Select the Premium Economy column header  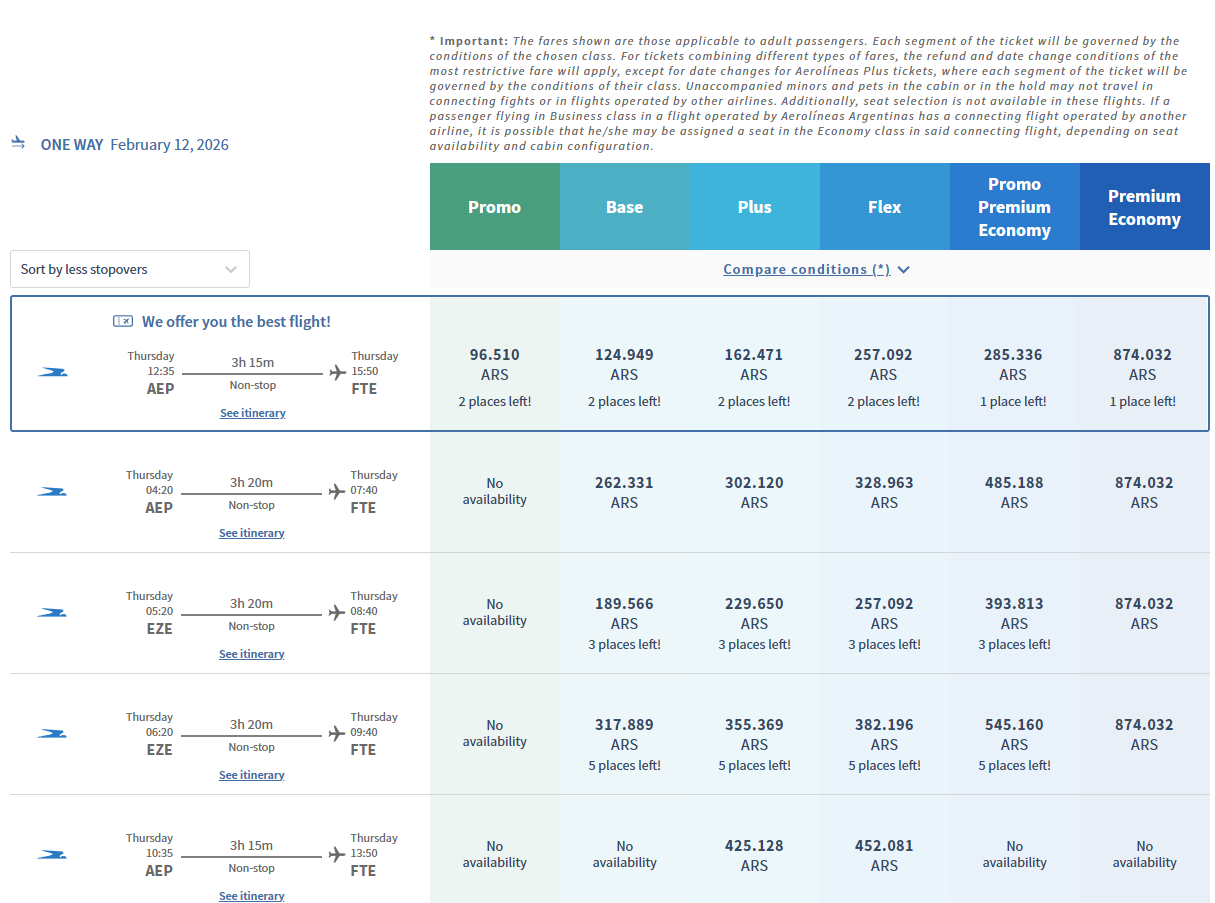[x=1144, y=207]
